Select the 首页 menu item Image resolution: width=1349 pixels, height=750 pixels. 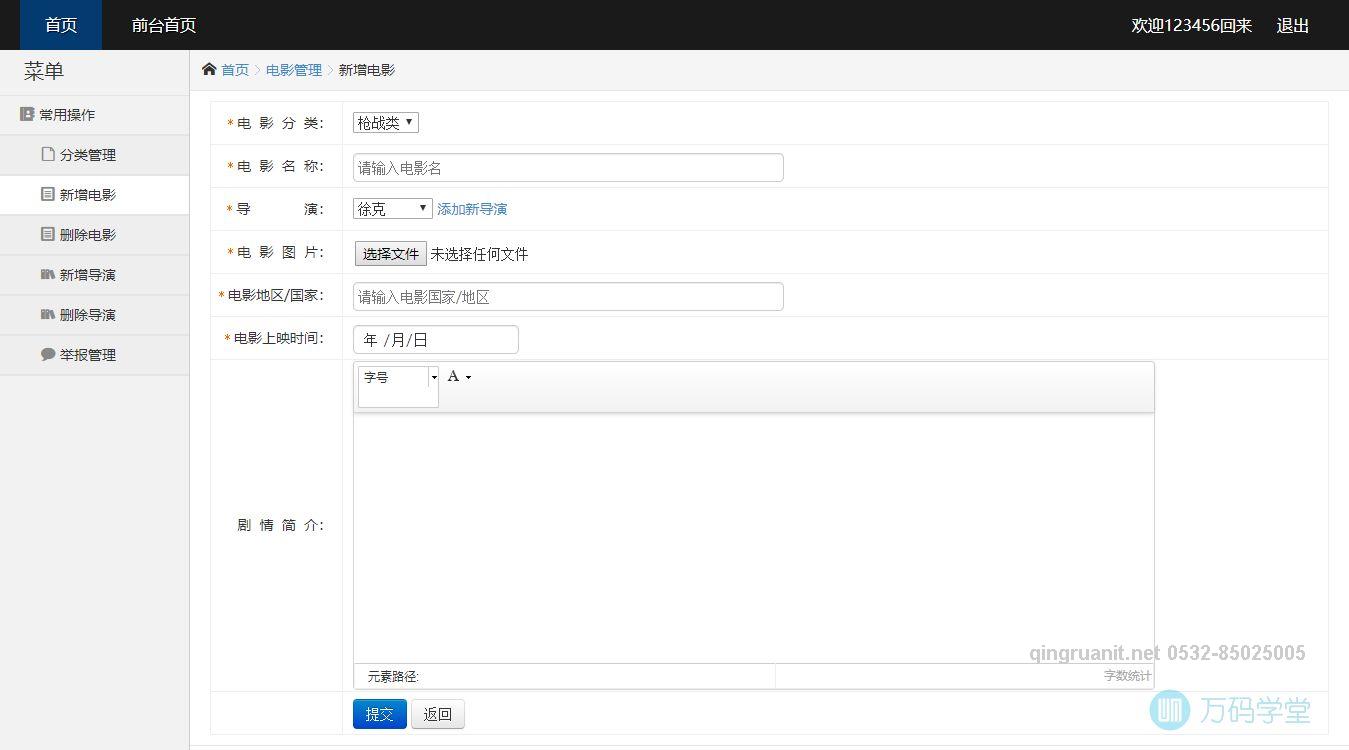pos(59,25)
